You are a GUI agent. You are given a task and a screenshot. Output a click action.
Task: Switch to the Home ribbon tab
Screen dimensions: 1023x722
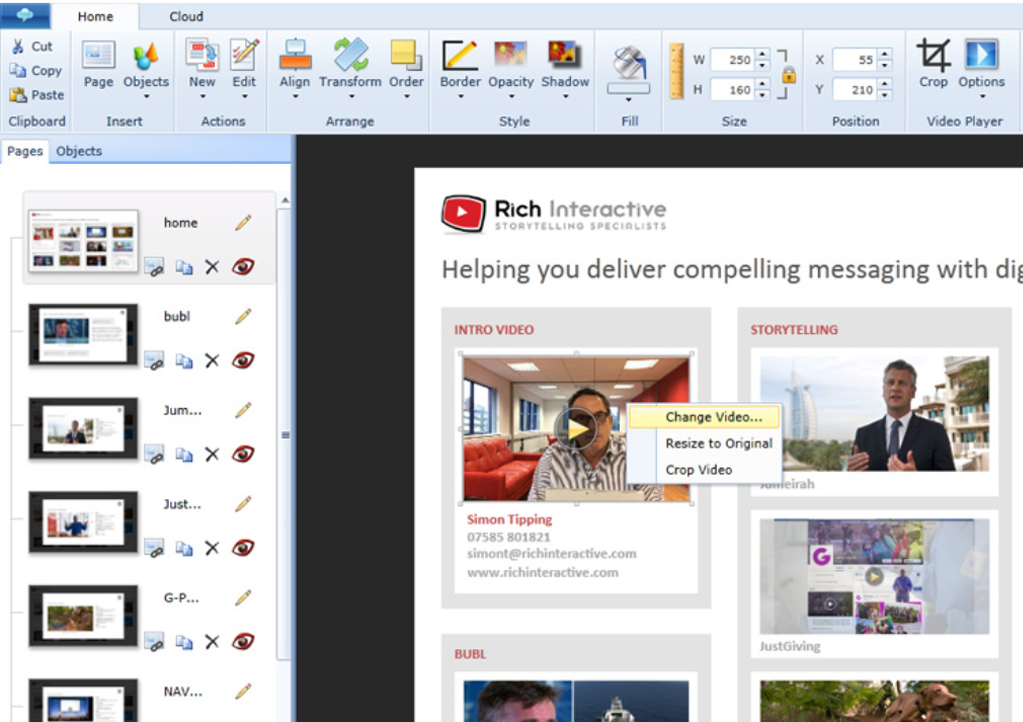95,16
